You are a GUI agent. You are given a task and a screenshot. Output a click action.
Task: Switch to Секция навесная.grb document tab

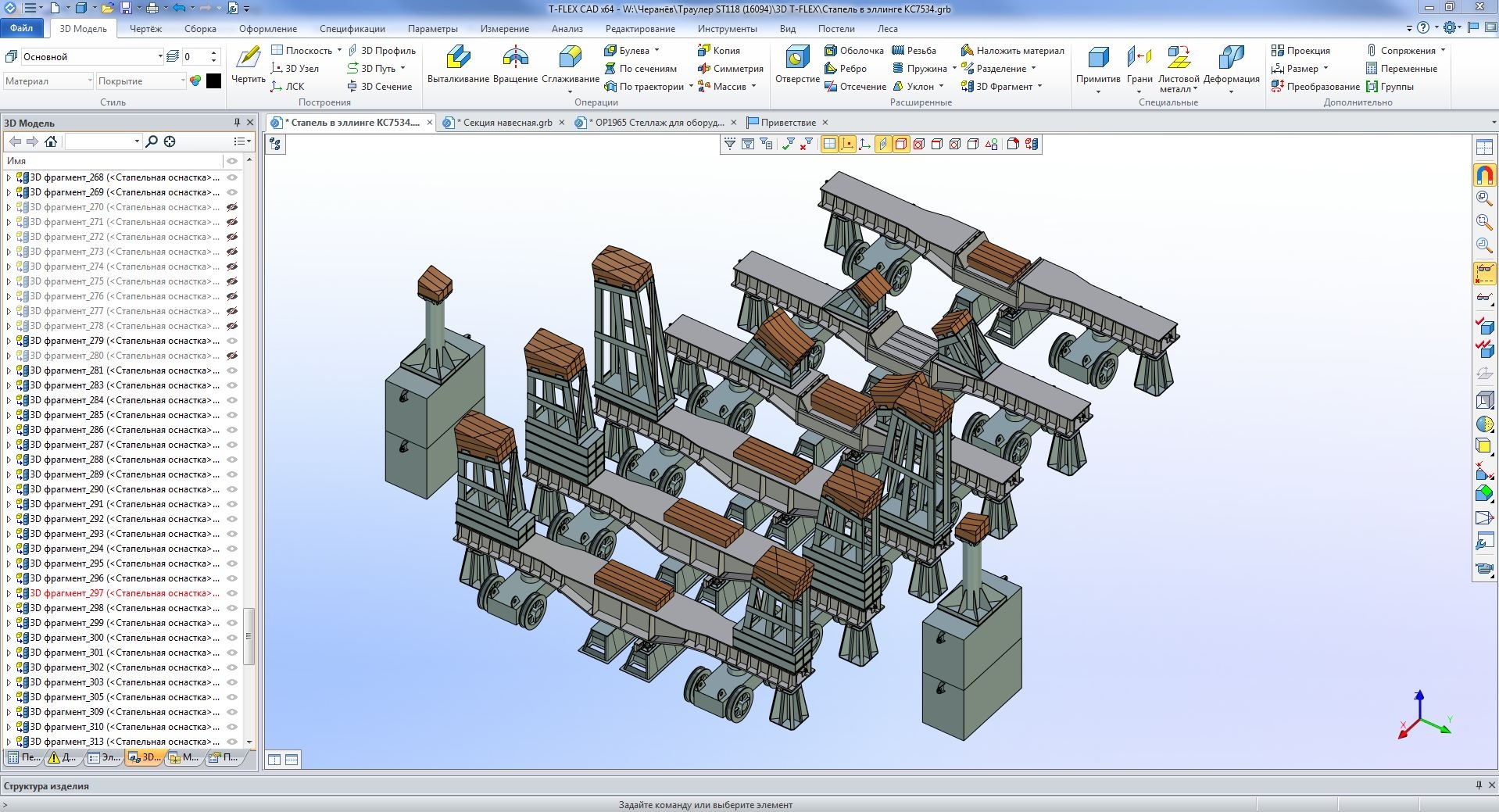click(503, 123)
